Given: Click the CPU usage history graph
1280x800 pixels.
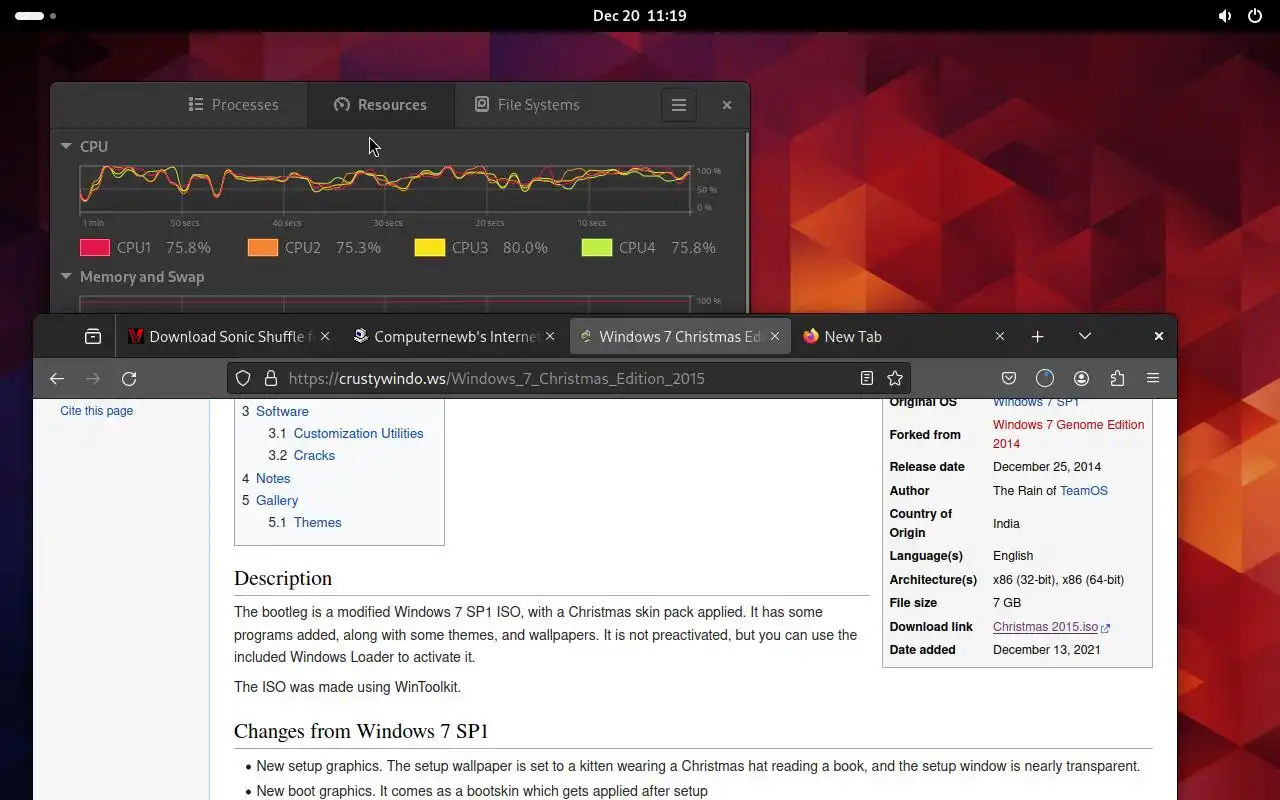Looking at the screenshot, I should click(386, 189).
